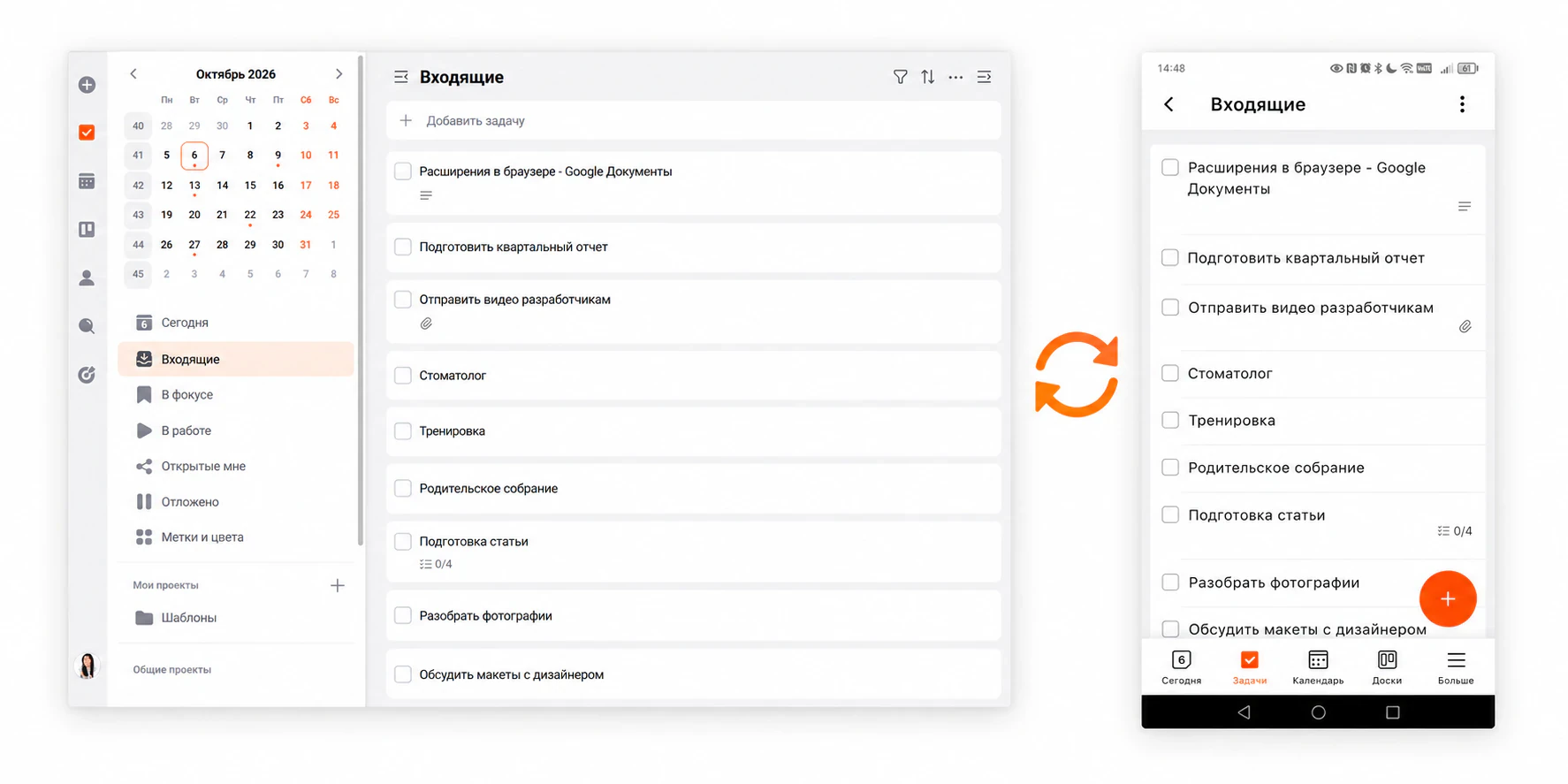Click the sort arrows icon in desktop header
This screenshot has width=1568, height=784.
pos(927,77)
